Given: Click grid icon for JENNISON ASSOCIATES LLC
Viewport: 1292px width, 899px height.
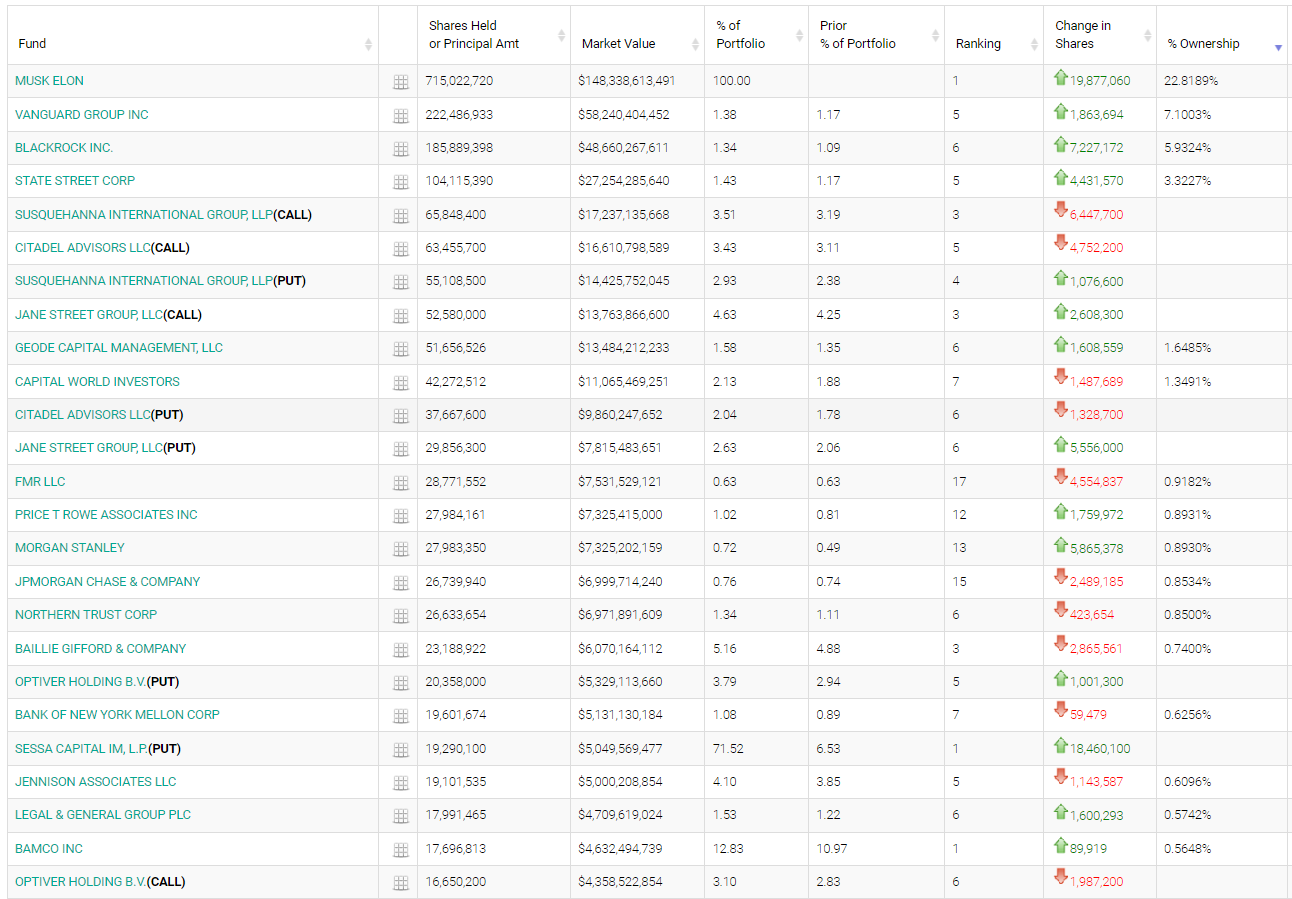Looking at the screenshot, I should [x=401, y=783].
